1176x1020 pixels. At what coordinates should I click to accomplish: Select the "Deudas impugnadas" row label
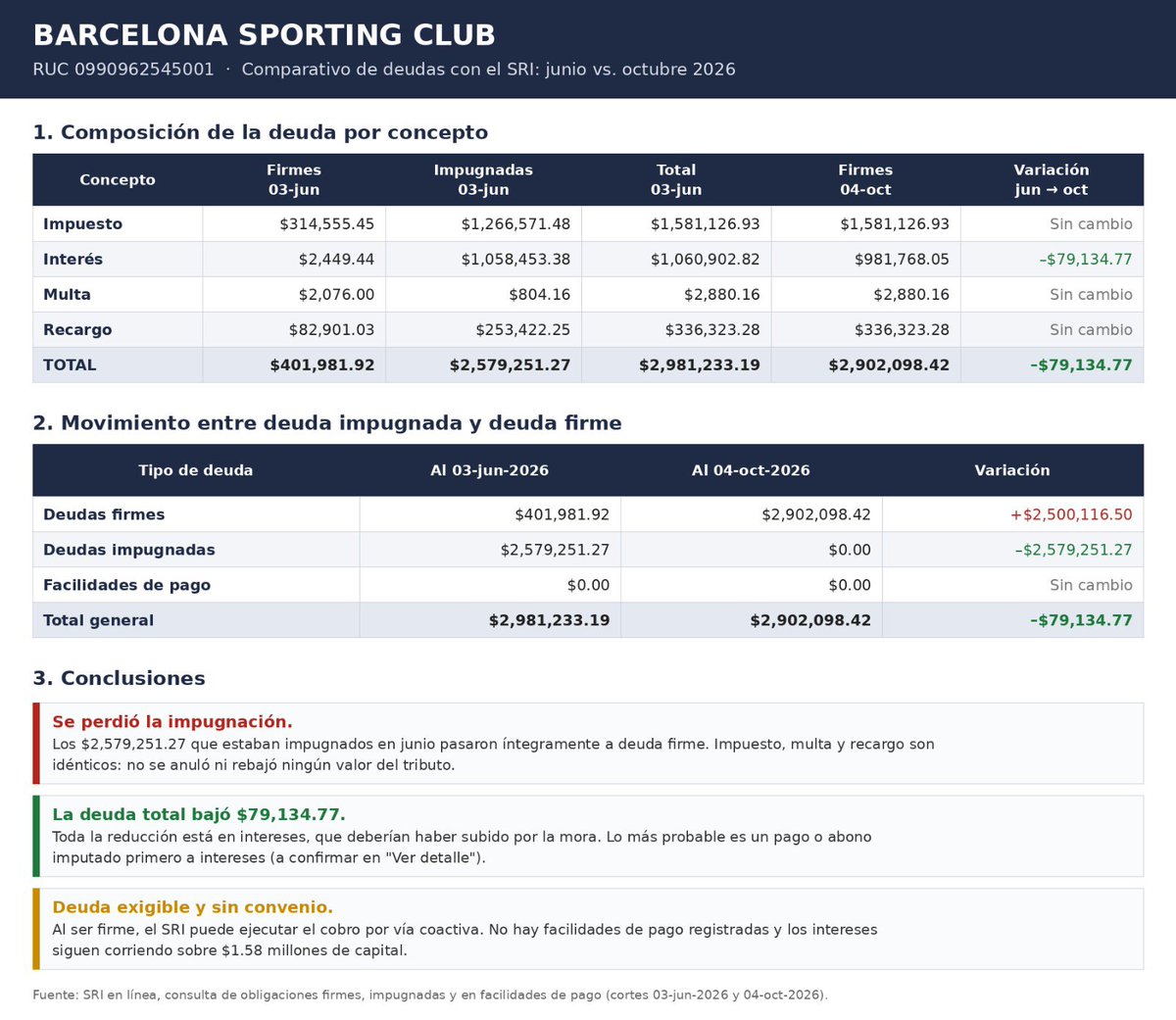129,551
